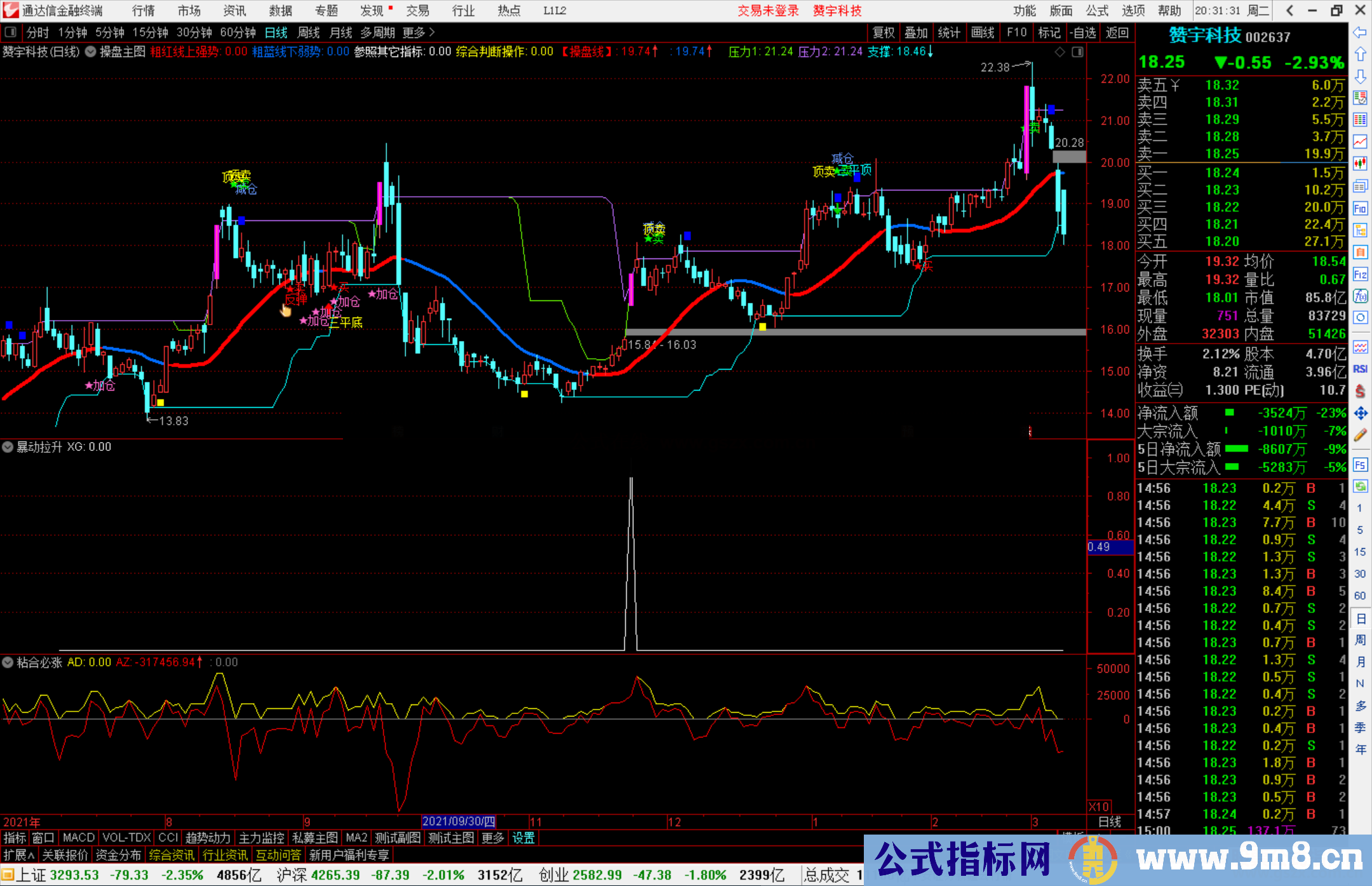Toggle the 暴动拉升 indicator circle button
This screenshot has width=1372, height=886.
(x=8, y=447)
